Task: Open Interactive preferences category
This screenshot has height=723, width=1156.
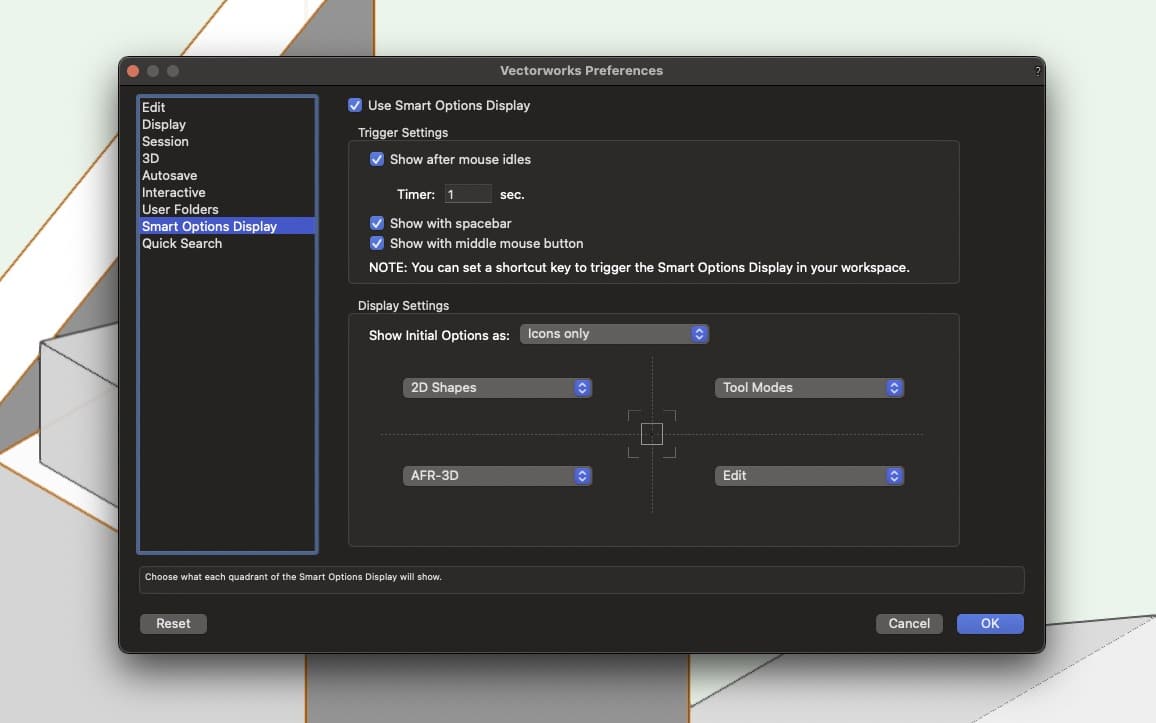Action: (227, 192)
